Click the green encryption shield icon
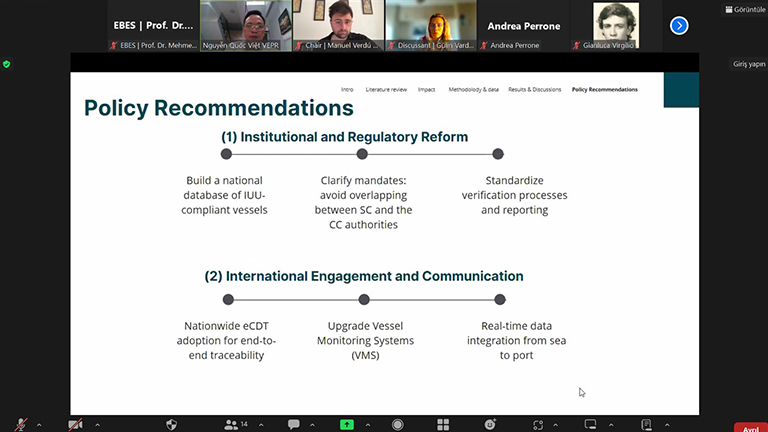 [x=7, y=64]
